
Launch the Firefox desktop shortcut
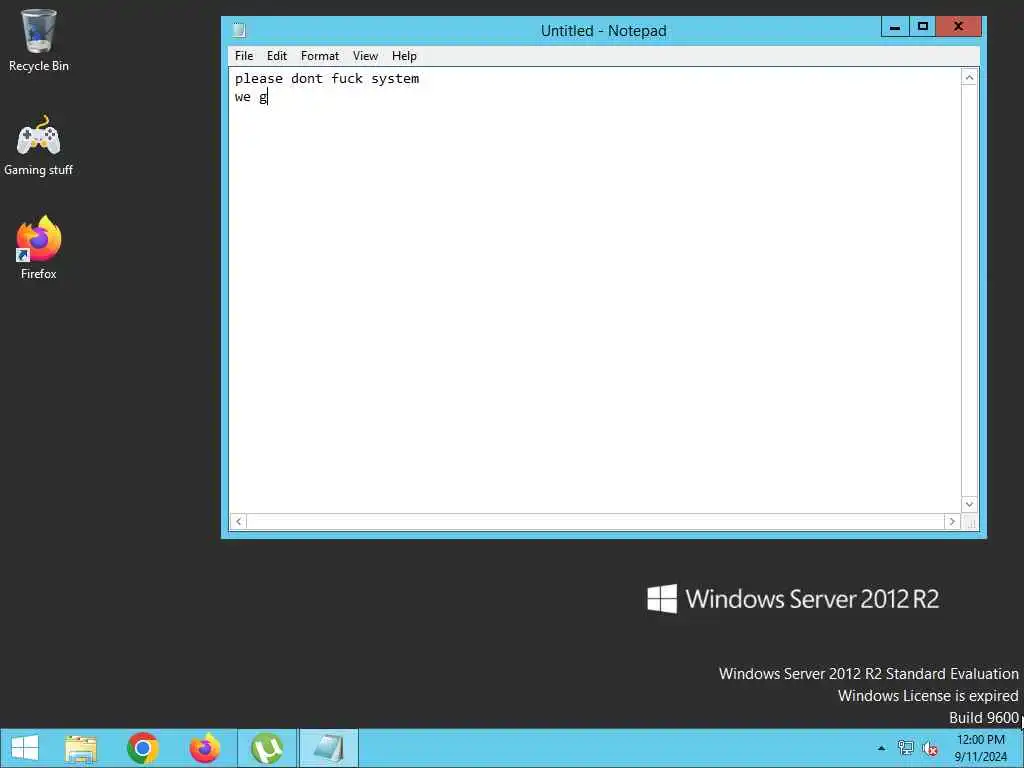pos(39,248)
